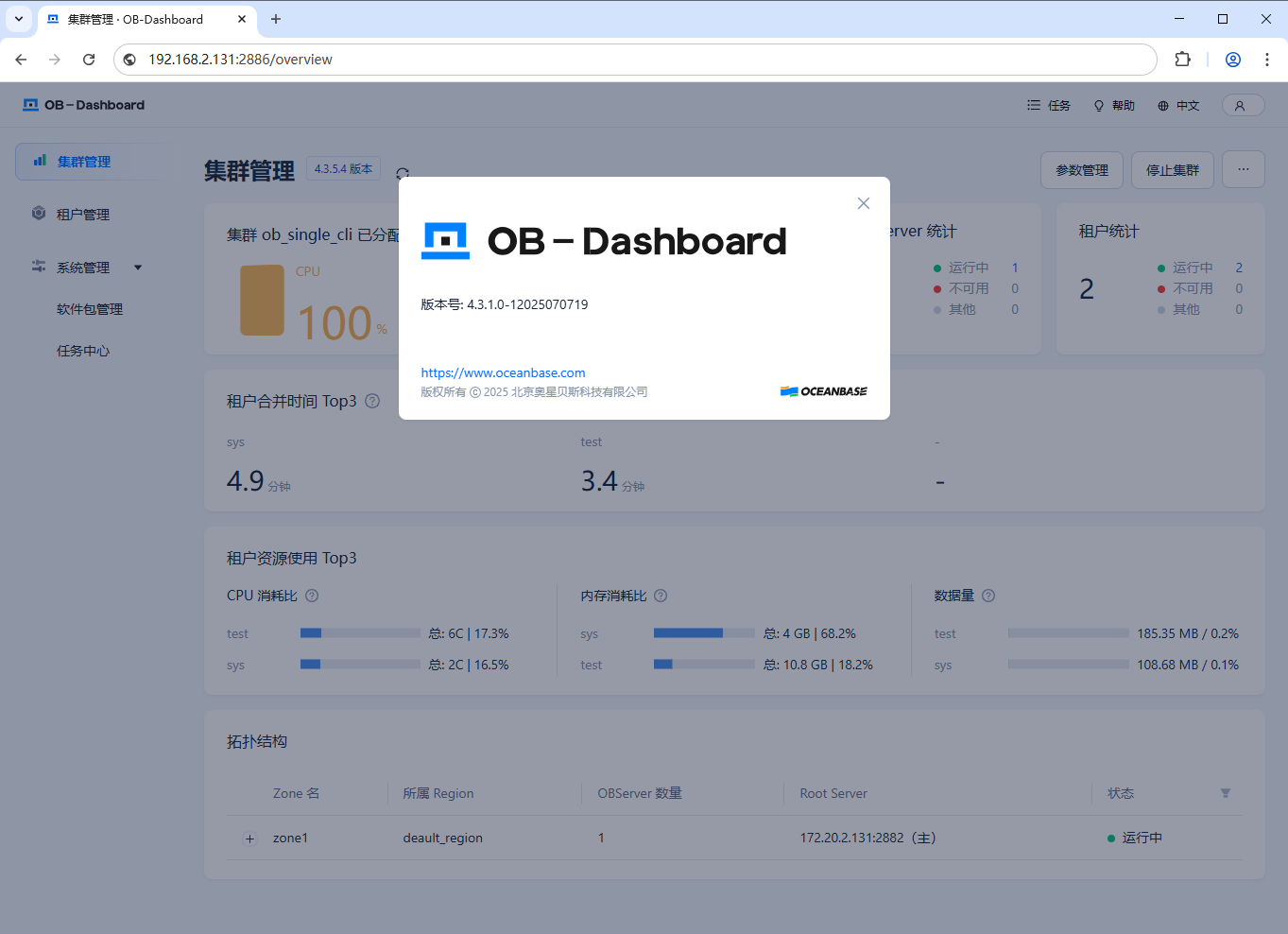The width and height of the screenshot is (1288, 934).
Task: Go to 租户管理 in the sidebar
Action: 83,215
